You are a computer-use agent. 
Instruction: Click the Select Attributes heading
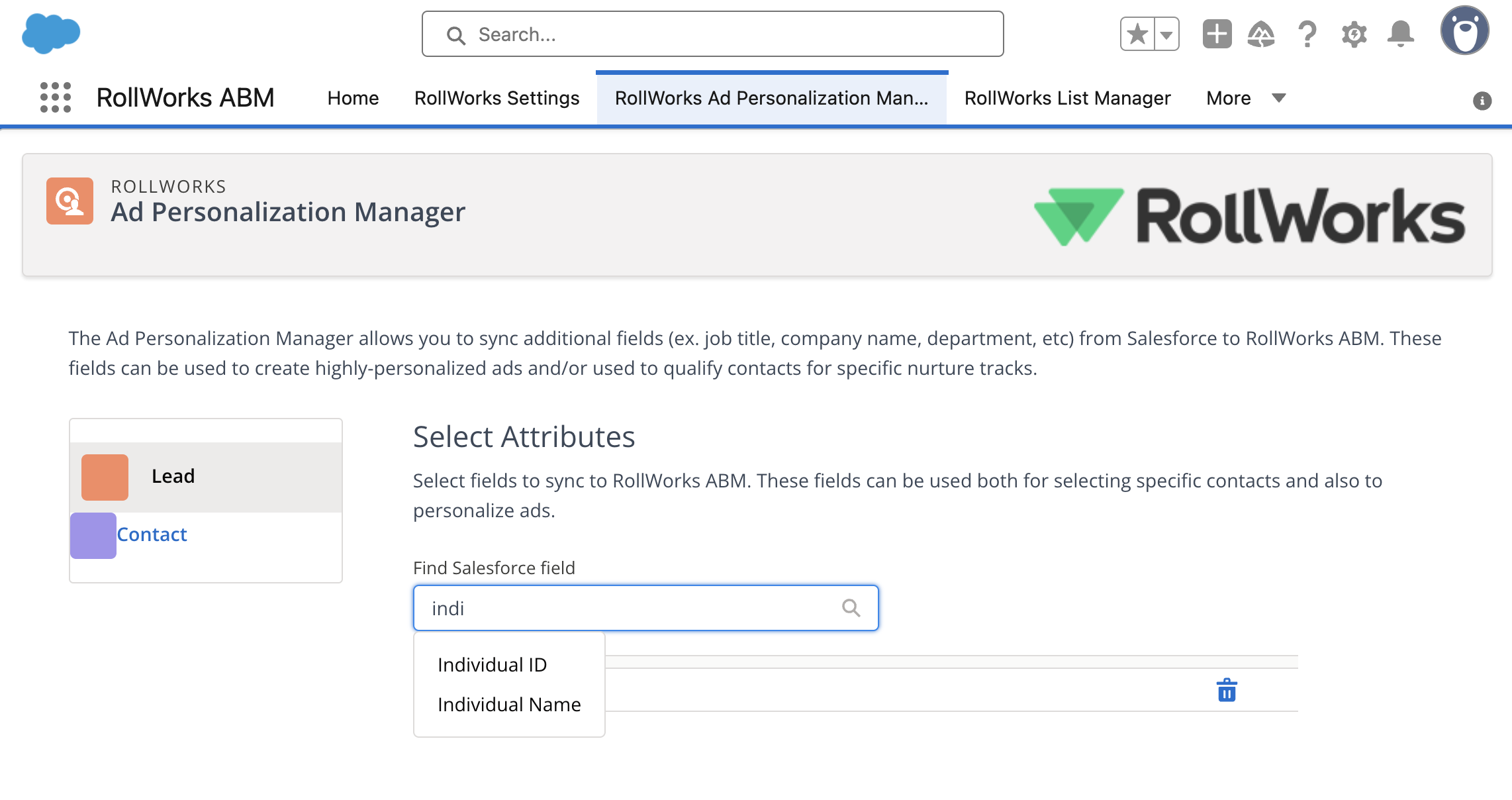[524, 437]
